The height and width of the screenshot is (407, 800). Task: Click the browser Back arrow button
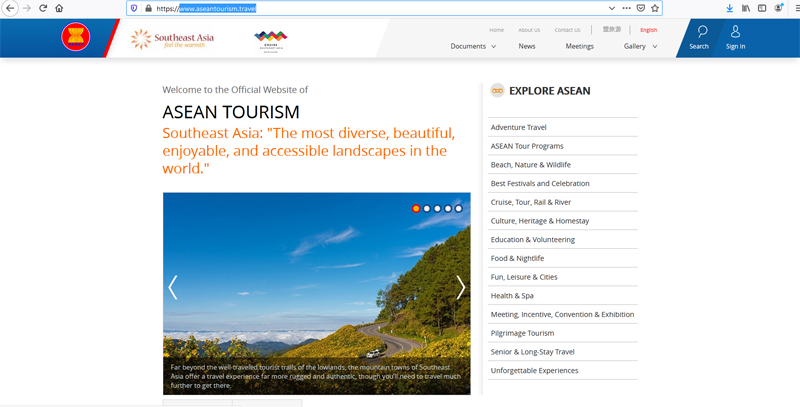pyautogui.click(x=10, y=8)
